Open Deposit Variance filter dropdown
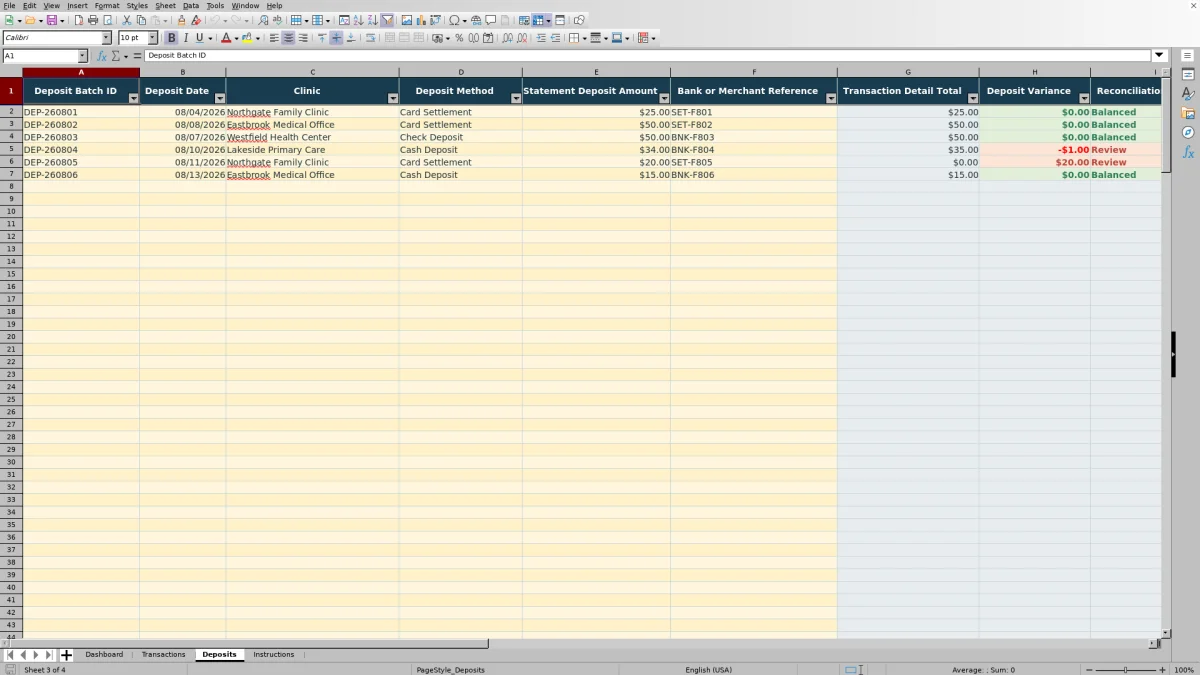The height and width of the screenshot is (675, 1200). pos(1085,98)
